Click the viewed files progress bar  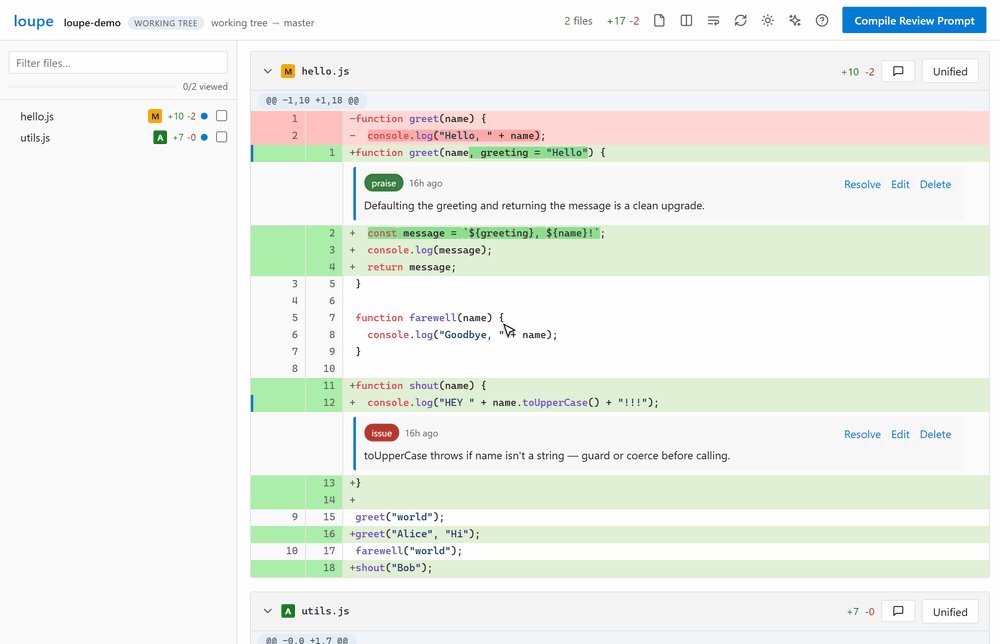[92, 86]
